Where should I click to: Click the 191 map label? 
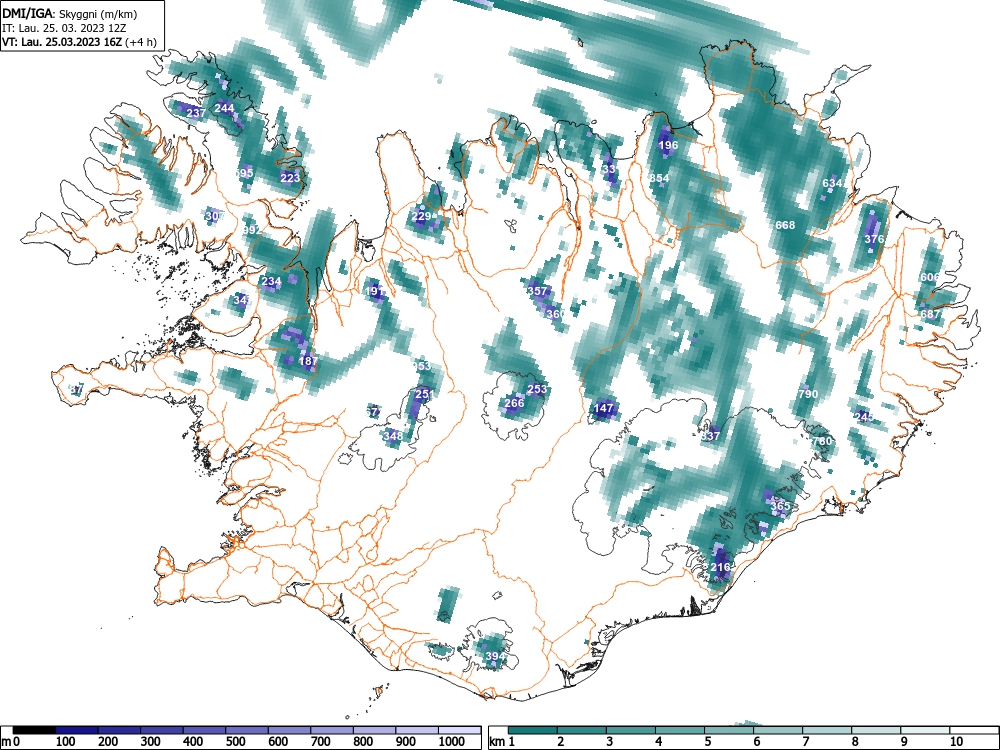[x=375, y=291]
